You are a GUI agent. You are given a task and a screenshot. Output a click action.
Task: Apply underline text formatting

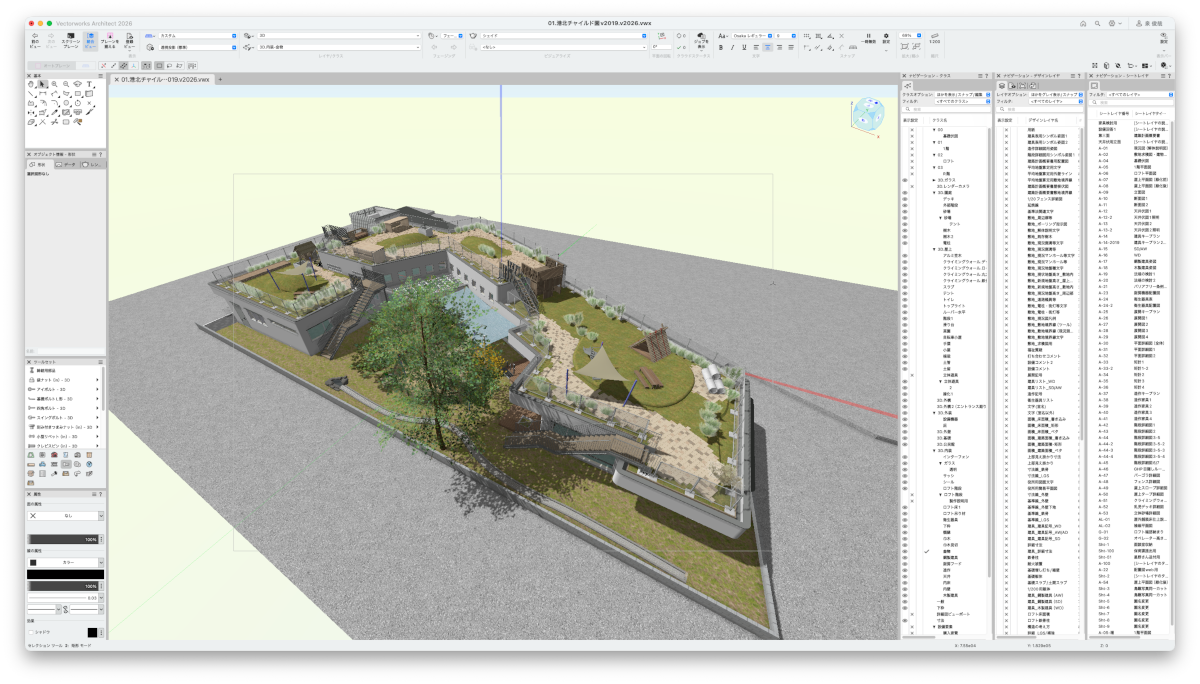click(744, 47)
